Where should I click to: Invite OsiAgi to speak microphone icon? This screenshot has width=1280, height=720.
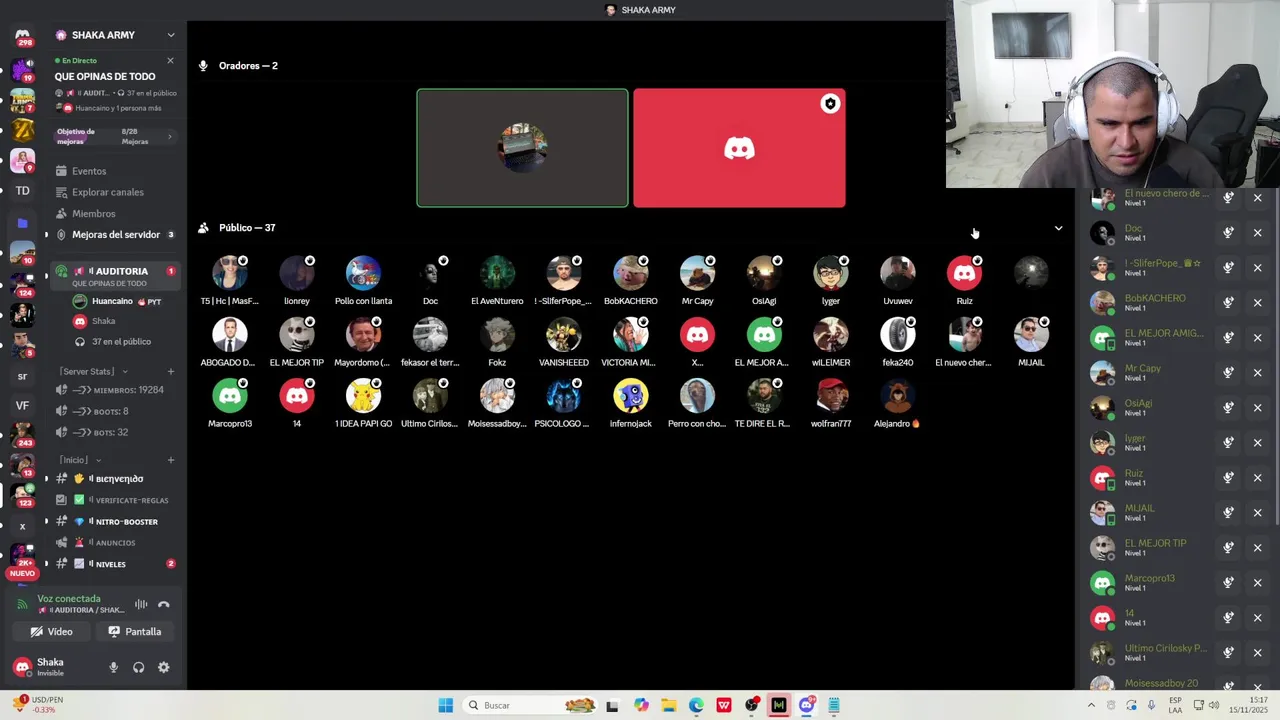point(1228,408)
